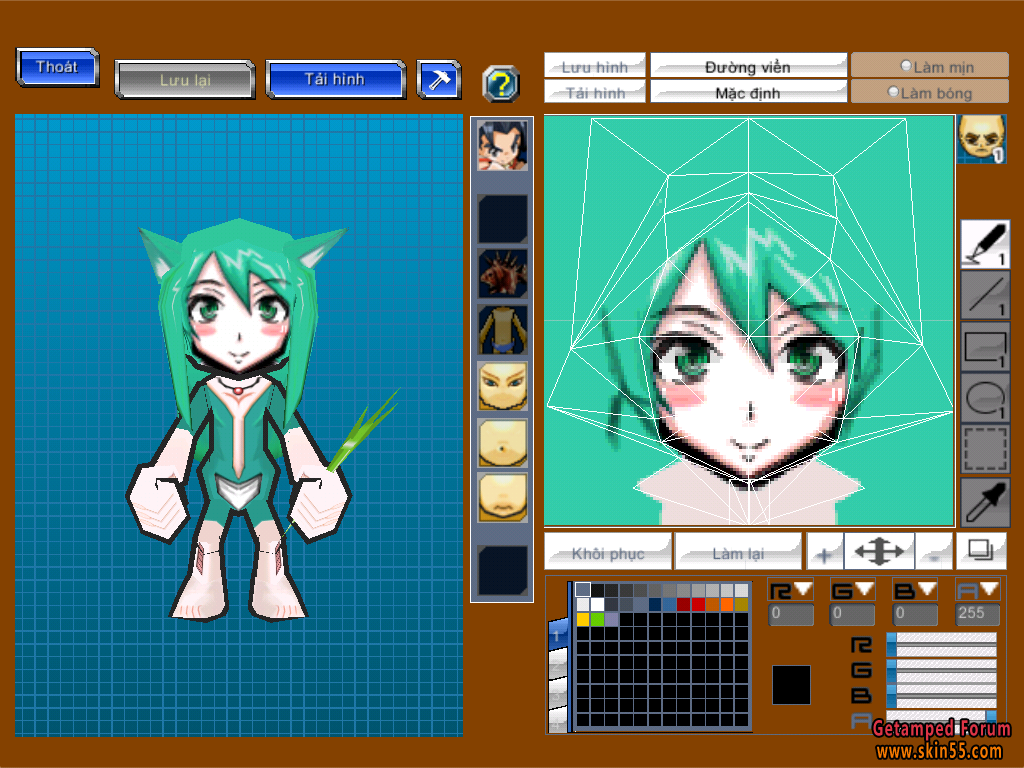Select the rectangle shape tool

pos(985,346)
